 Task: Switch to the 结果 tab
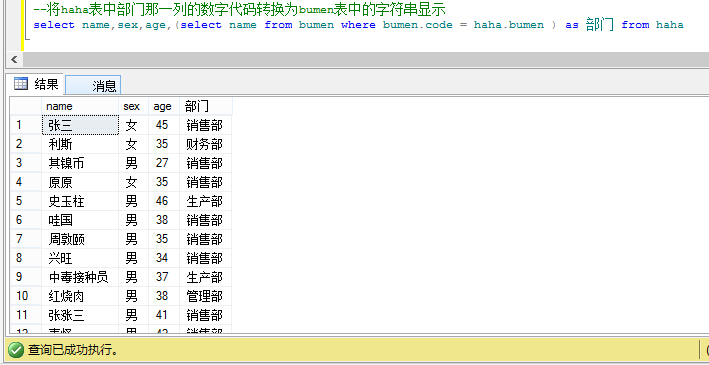tap(37, 84)
